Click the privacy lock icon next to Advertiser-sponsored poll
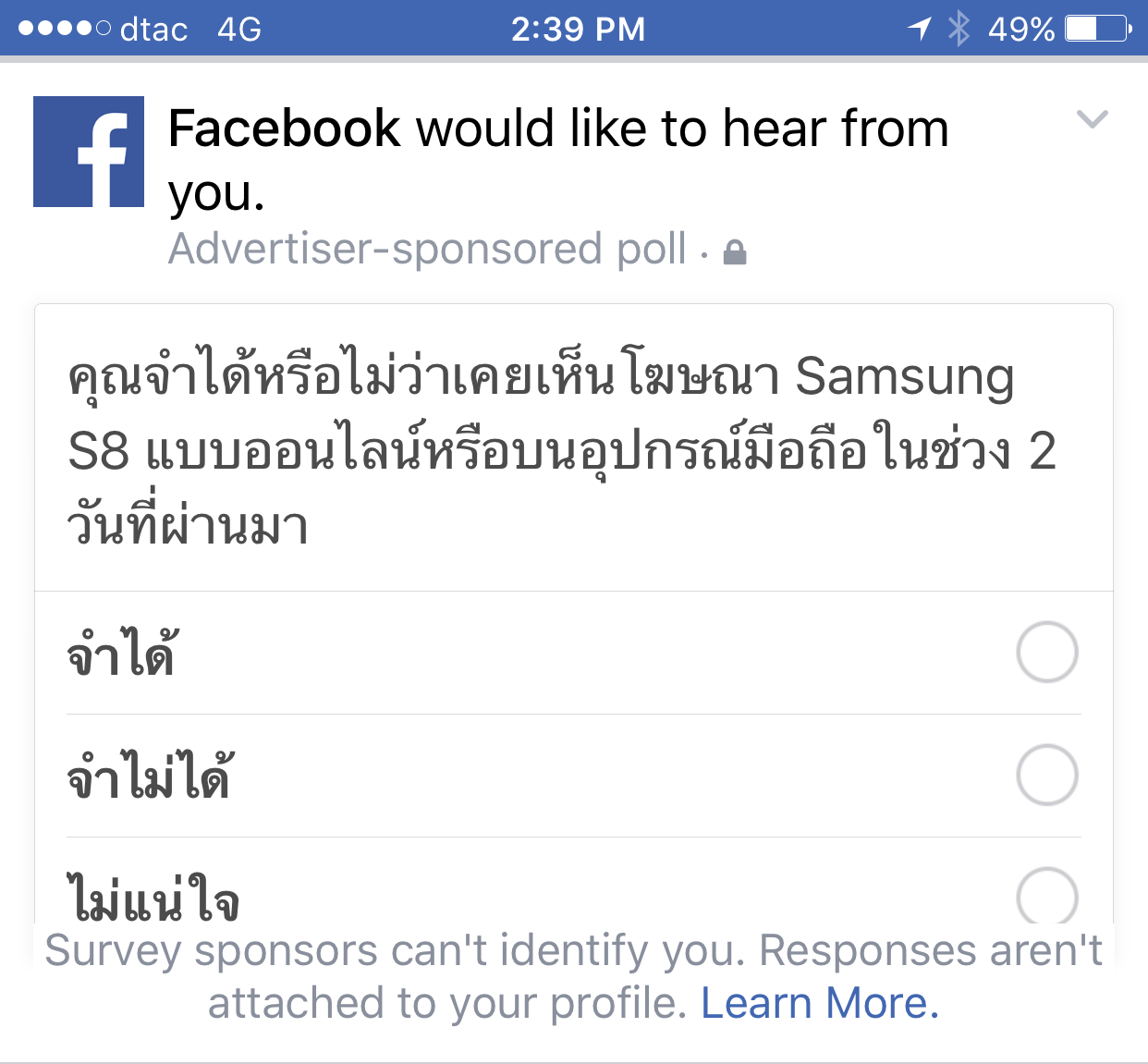Viewport: 1148px width, 1064px height. 733,250
